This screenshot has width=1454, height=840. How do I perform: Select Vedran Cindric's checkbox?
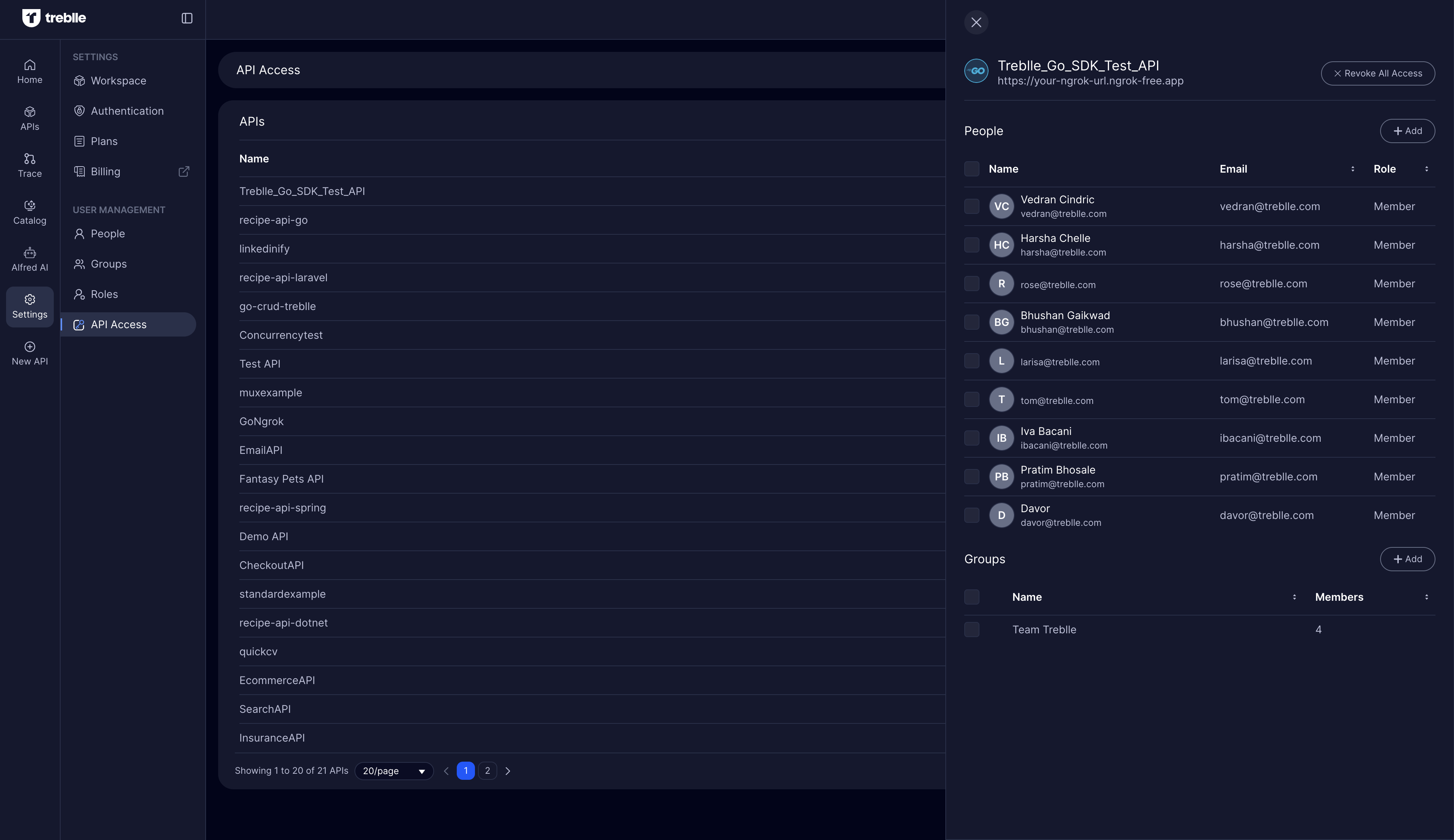click(971, 206)
